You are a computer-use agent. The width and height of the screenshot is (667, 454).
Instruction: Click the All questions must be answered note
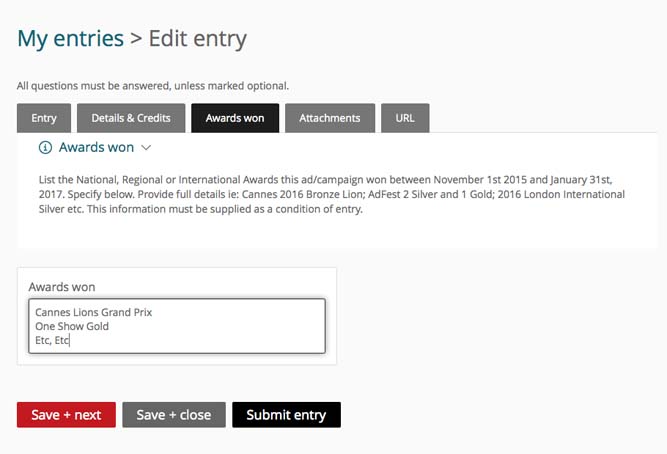click(x=153, y=86)
